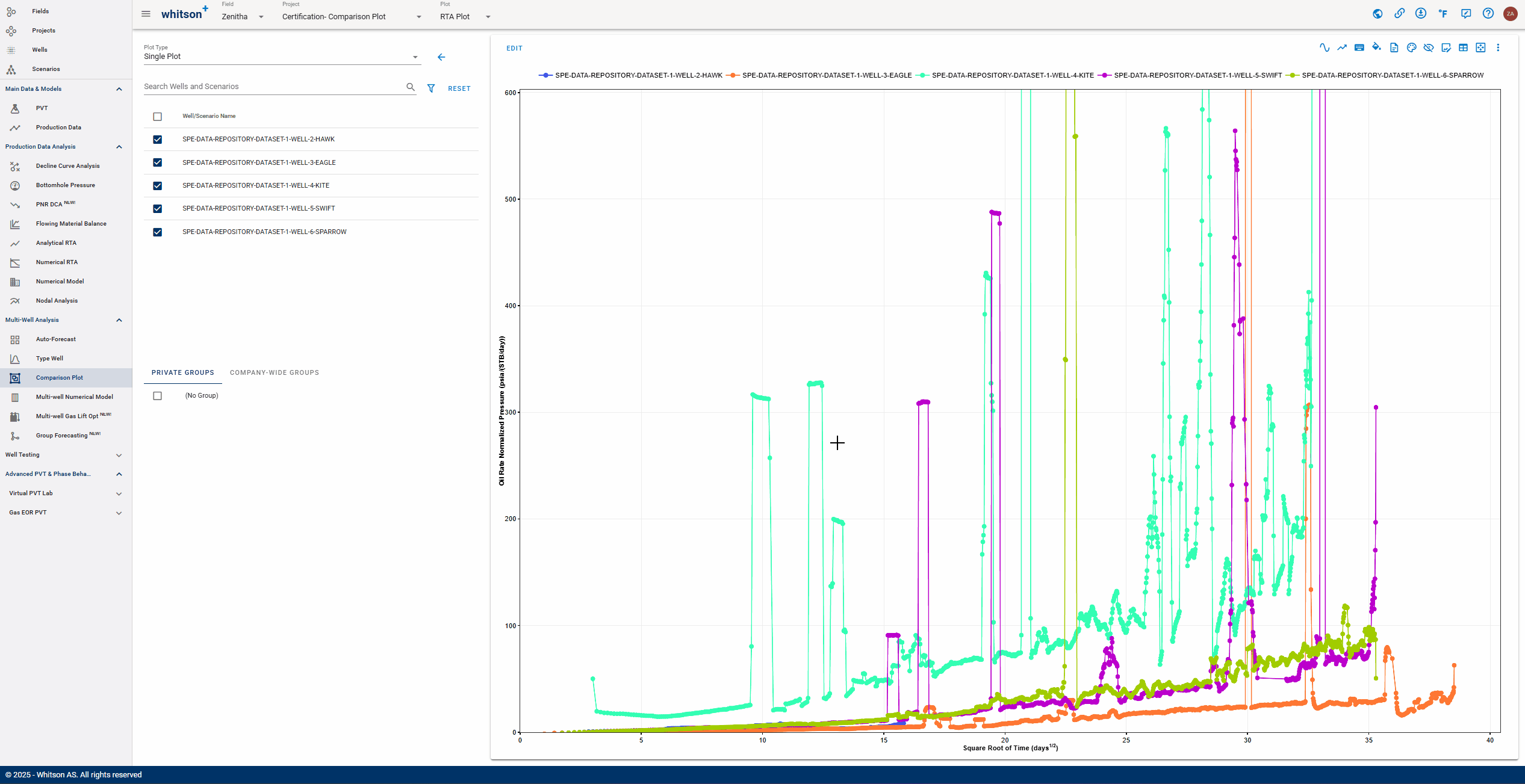Open the Plot Type Single Plot dropdown

pos(281,57)
